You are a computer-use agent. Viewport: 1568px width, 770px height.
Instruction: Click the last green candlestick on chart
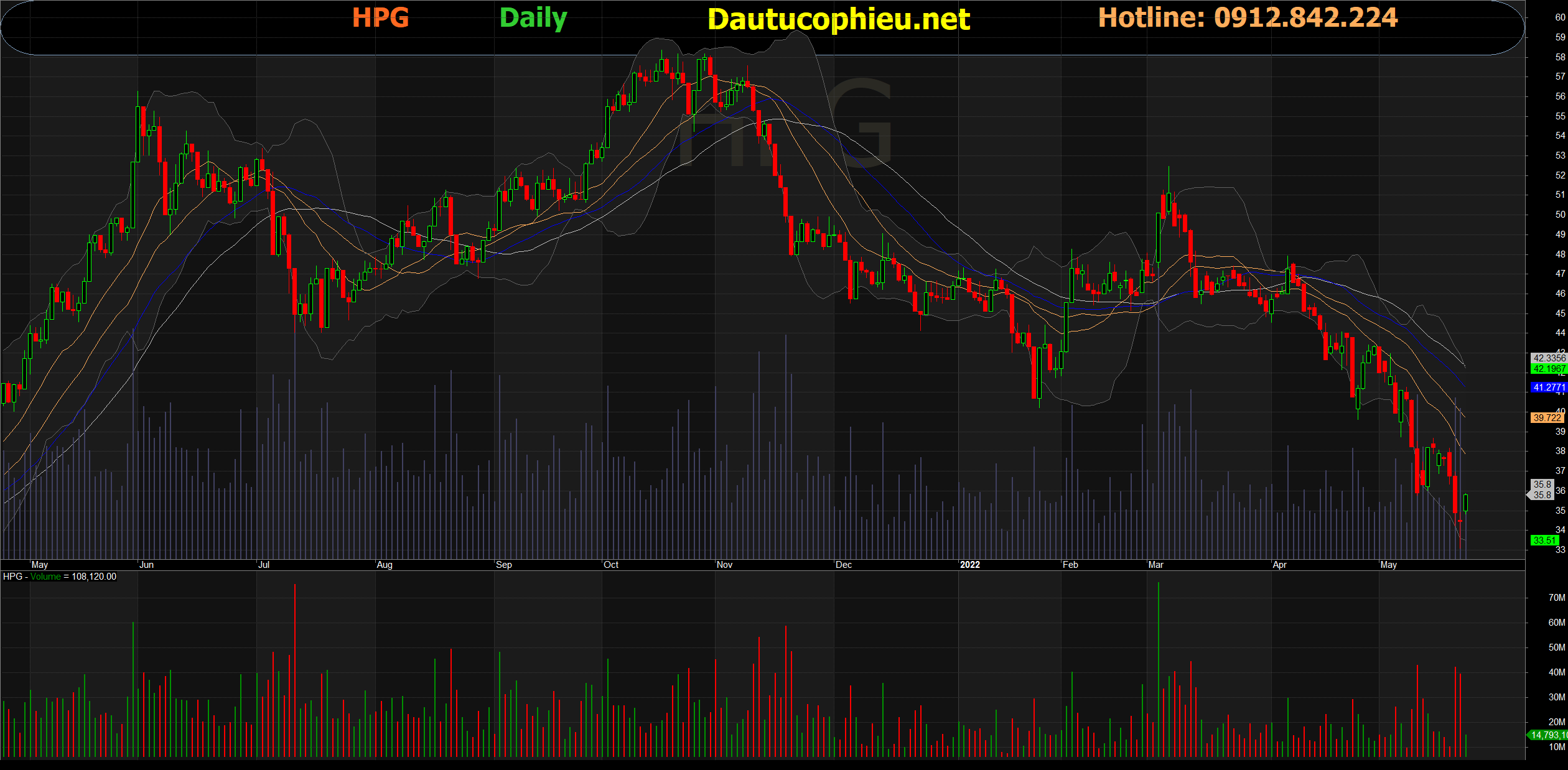tap(1466, 503)
